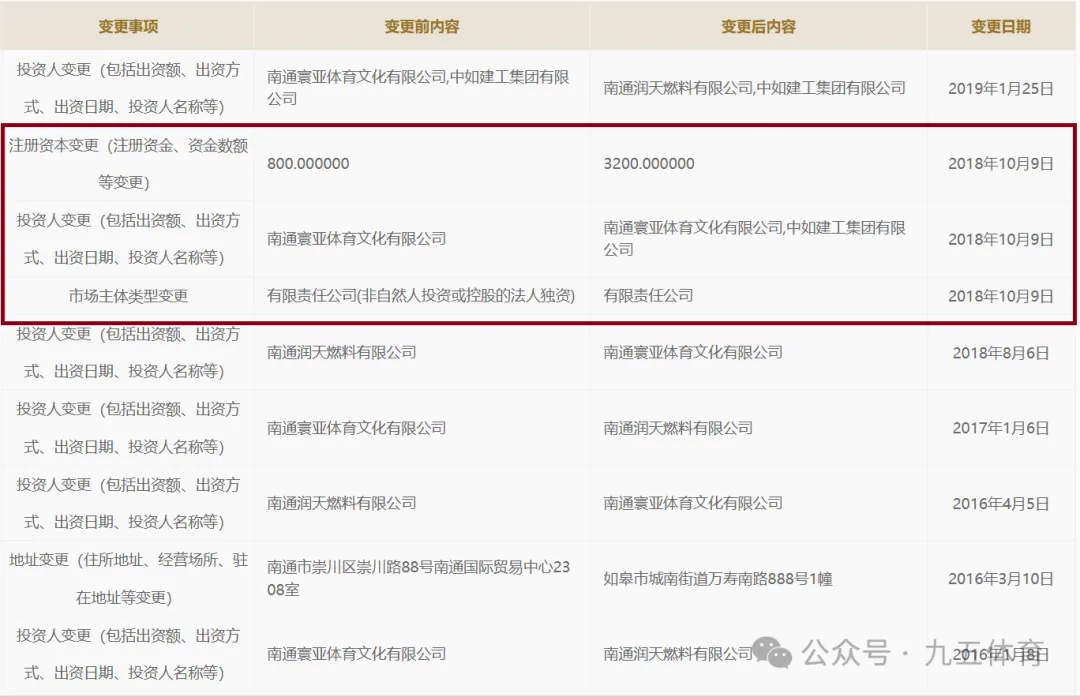Viewport: 1080px width, 697px height.
Task: Click 投资人变更 cell in the 2018年8月6日 row
Action: [128, 352]
